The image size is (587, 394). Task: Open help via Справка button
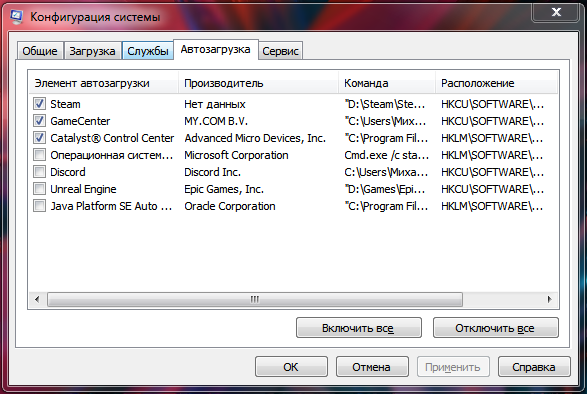pyautogui.click(x=534, y=367)
